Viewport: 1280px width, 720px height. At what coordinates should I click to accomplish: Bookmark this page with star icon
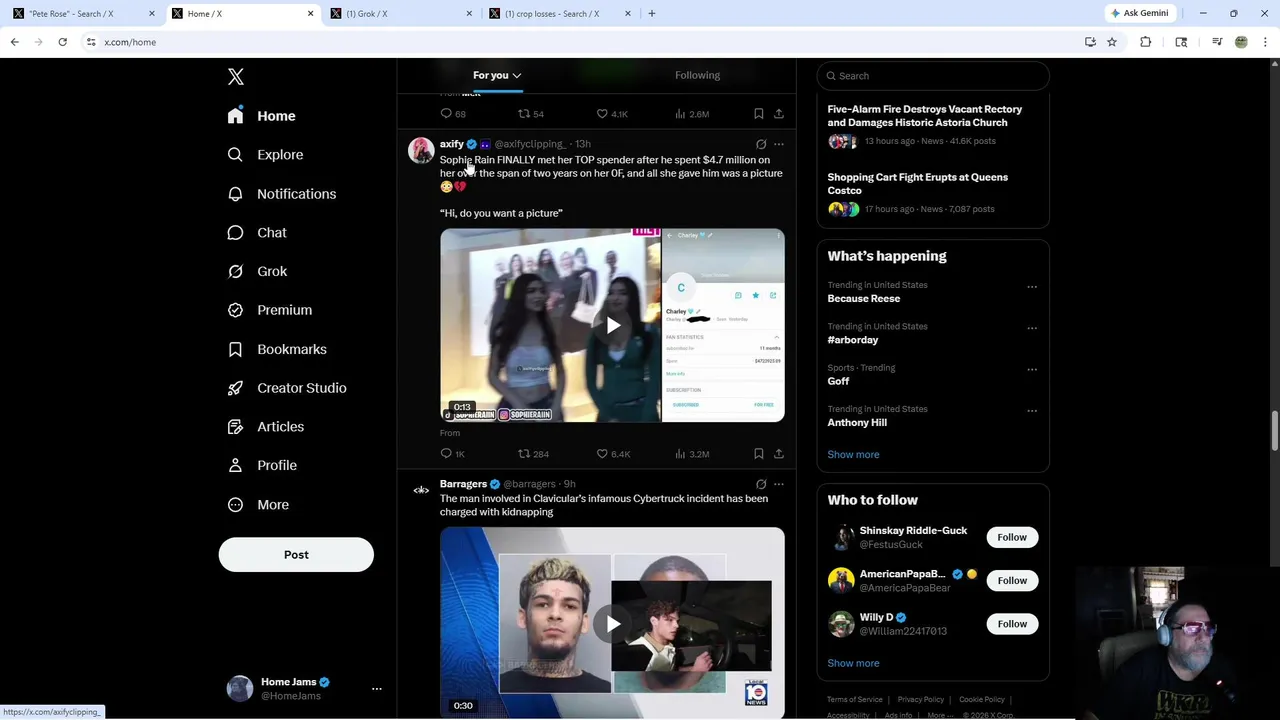(1111, 42)
